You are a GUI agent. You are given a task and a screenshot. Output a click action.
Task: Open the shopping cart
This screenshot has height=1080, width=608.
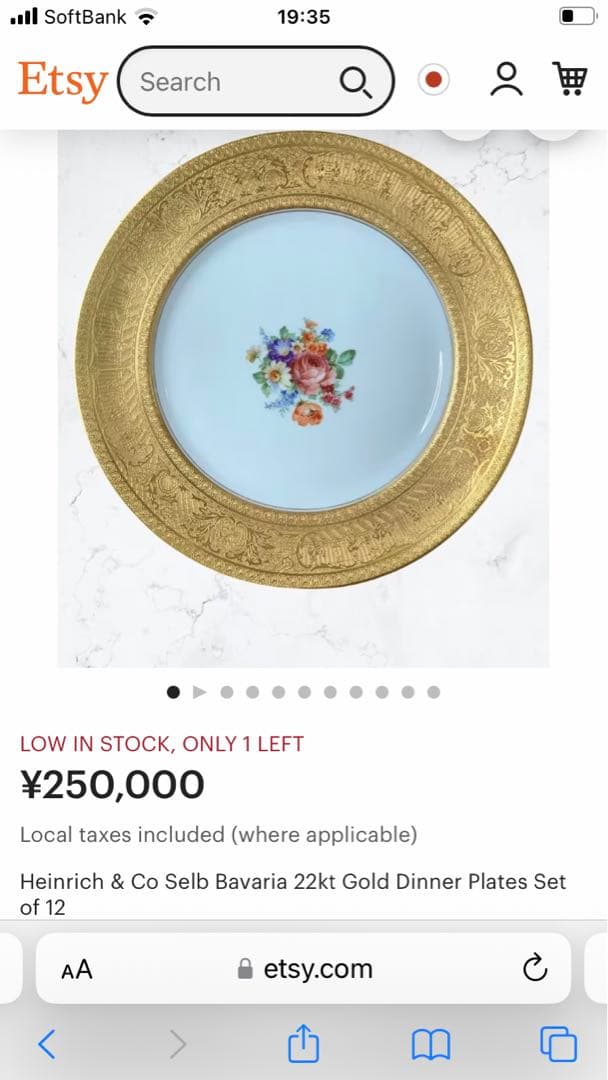(x=569, y=79)
